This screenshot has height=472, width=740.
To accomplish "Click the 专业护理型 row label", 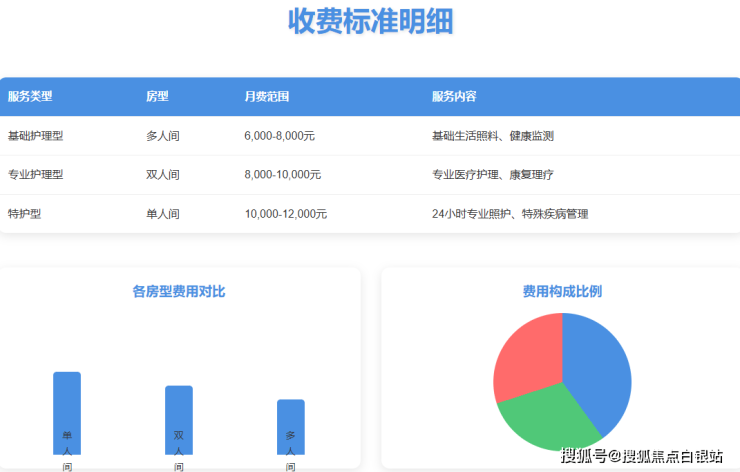I will tap(35, 175).
